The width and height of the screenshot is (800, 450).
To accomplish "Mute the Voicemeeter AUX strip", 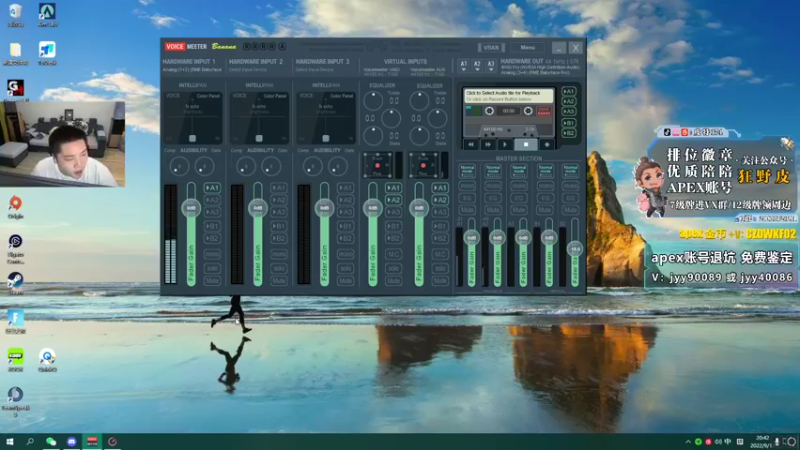I will (440, 281).
